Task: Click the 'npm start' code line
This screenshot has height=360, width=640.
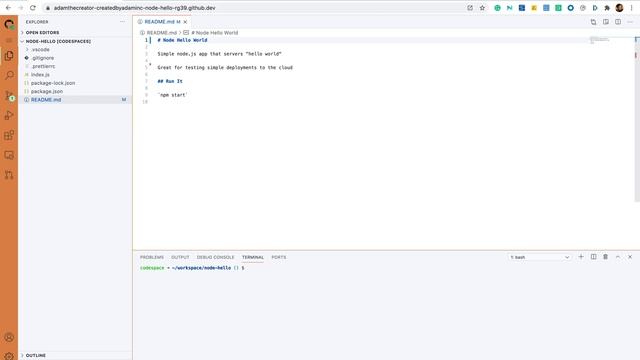Action: coord(172,95)
